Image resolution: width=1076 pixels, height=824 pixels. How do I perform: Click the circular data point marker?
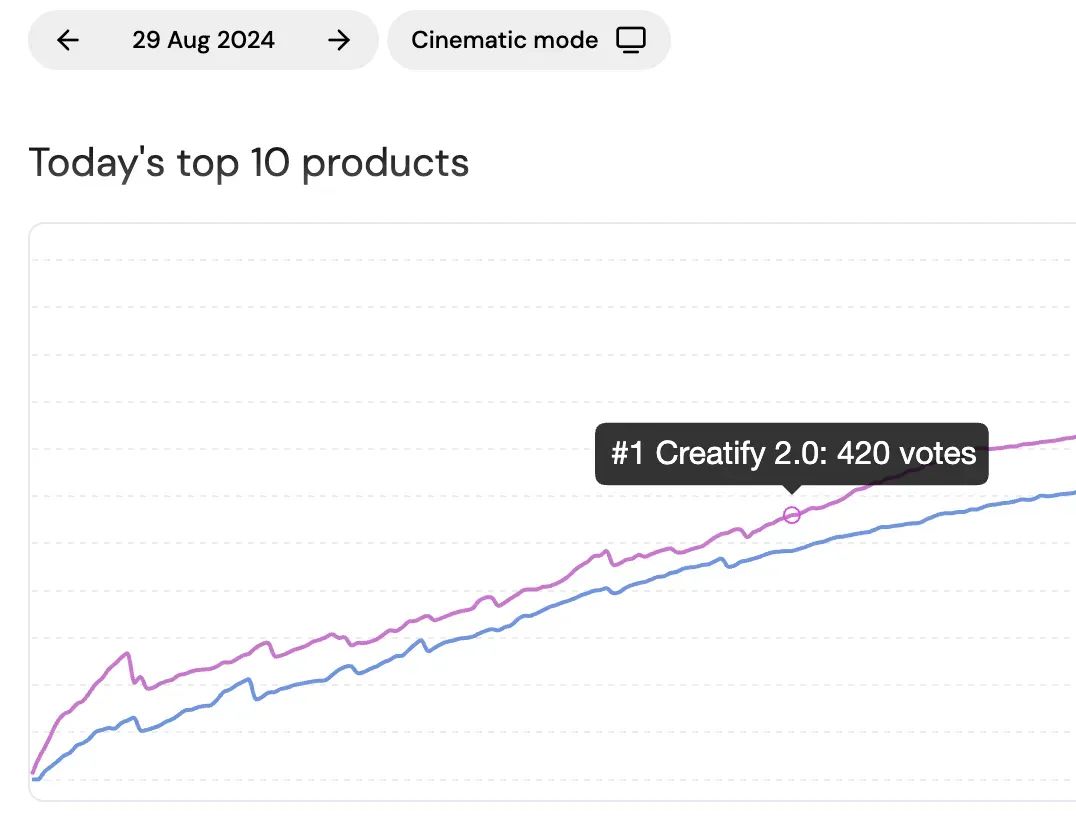coord(792,515)
